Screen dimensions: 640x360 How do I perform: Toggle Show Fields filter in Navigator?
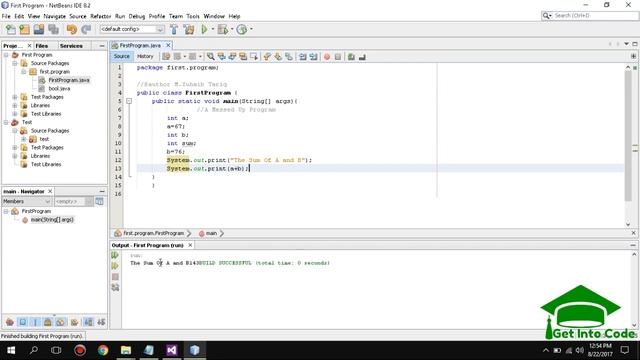click(22, 322)
